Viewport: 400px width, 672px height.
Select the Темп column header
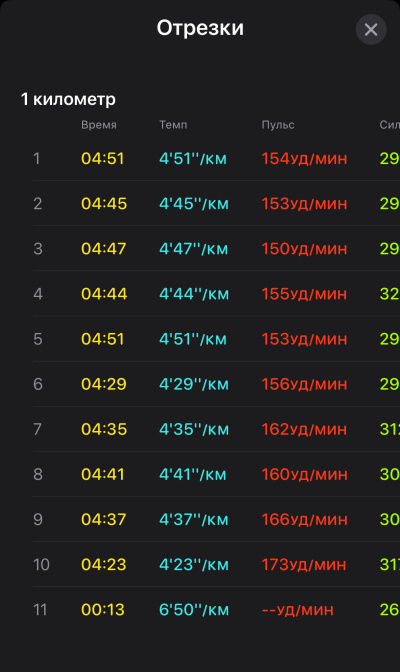tap(173, 125)
